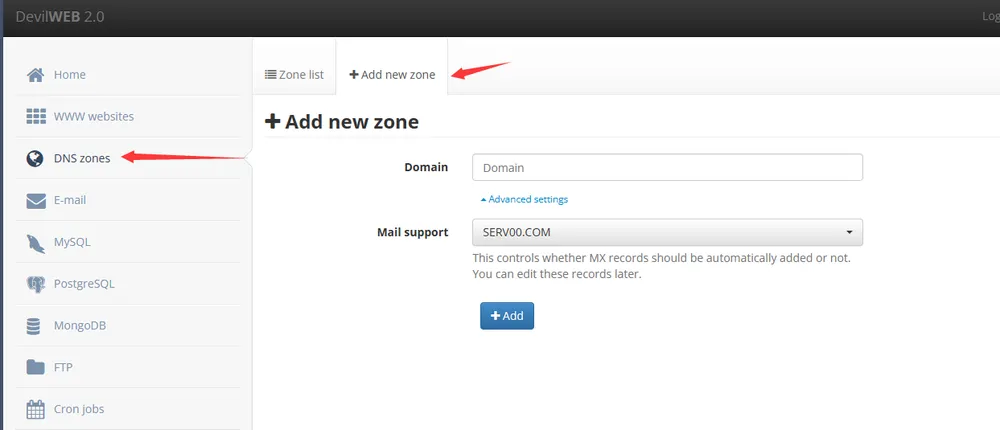
Task: Click the E-mail envelope icon
Action: [36, 200]
